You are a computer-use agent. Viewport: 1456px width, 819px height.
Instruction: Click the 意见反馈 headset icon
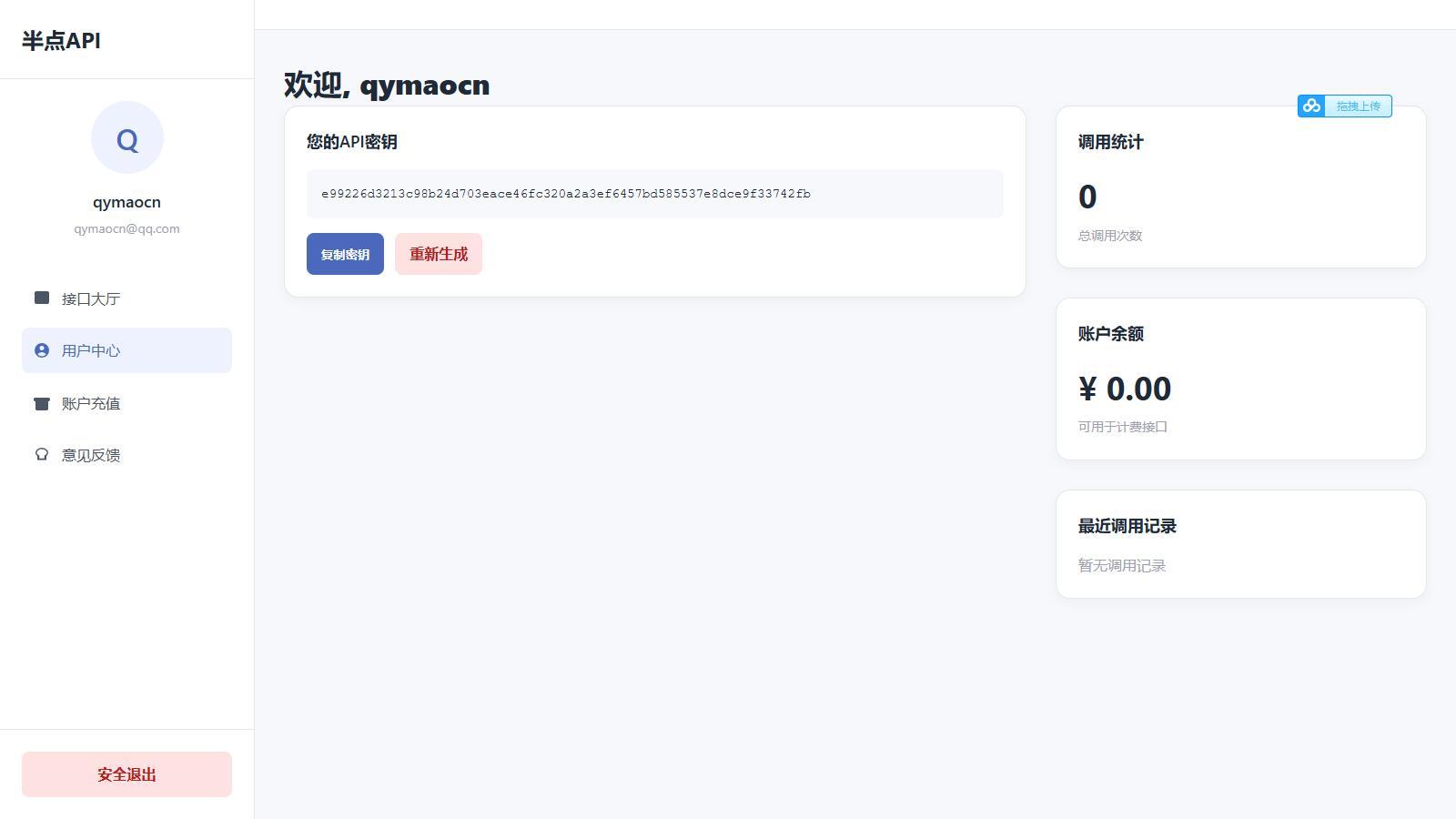42,454
